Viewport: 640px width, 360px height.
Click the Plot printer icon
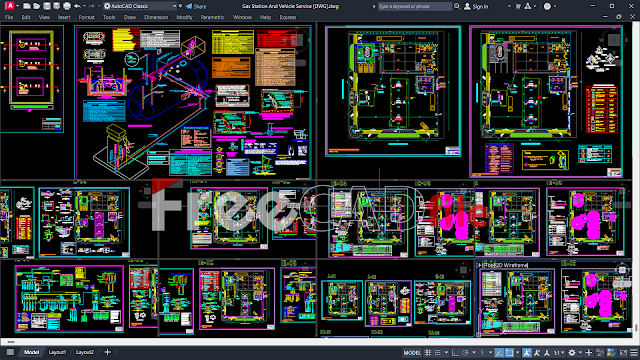point(67,6)
